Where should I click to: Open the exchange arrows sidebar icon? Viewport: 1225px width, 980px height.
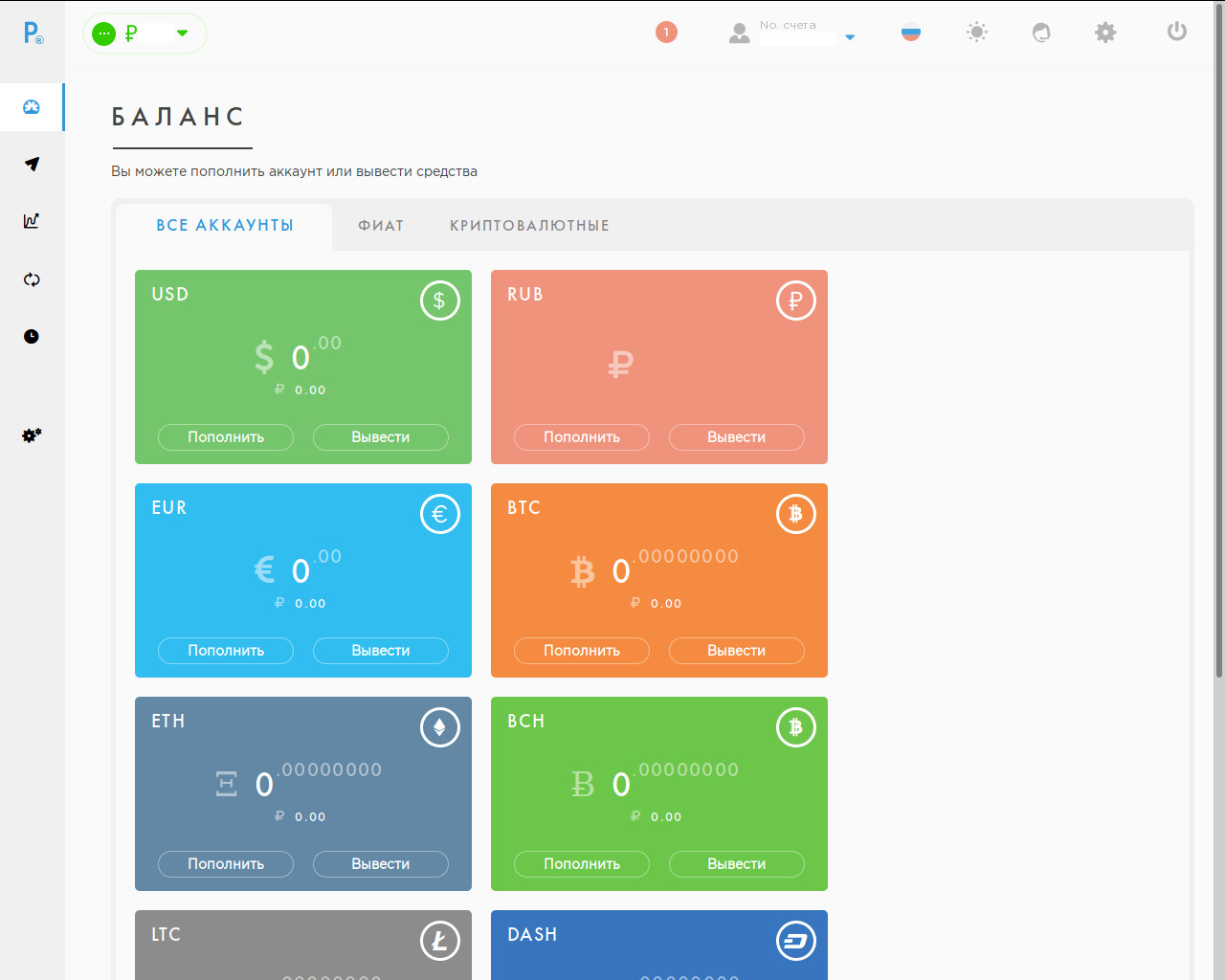(32, 279)
